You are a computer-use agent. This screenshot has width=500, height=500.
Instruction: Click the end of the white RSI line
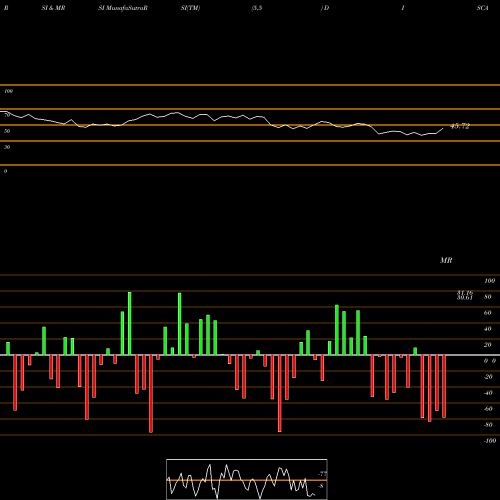pos(443,128)
